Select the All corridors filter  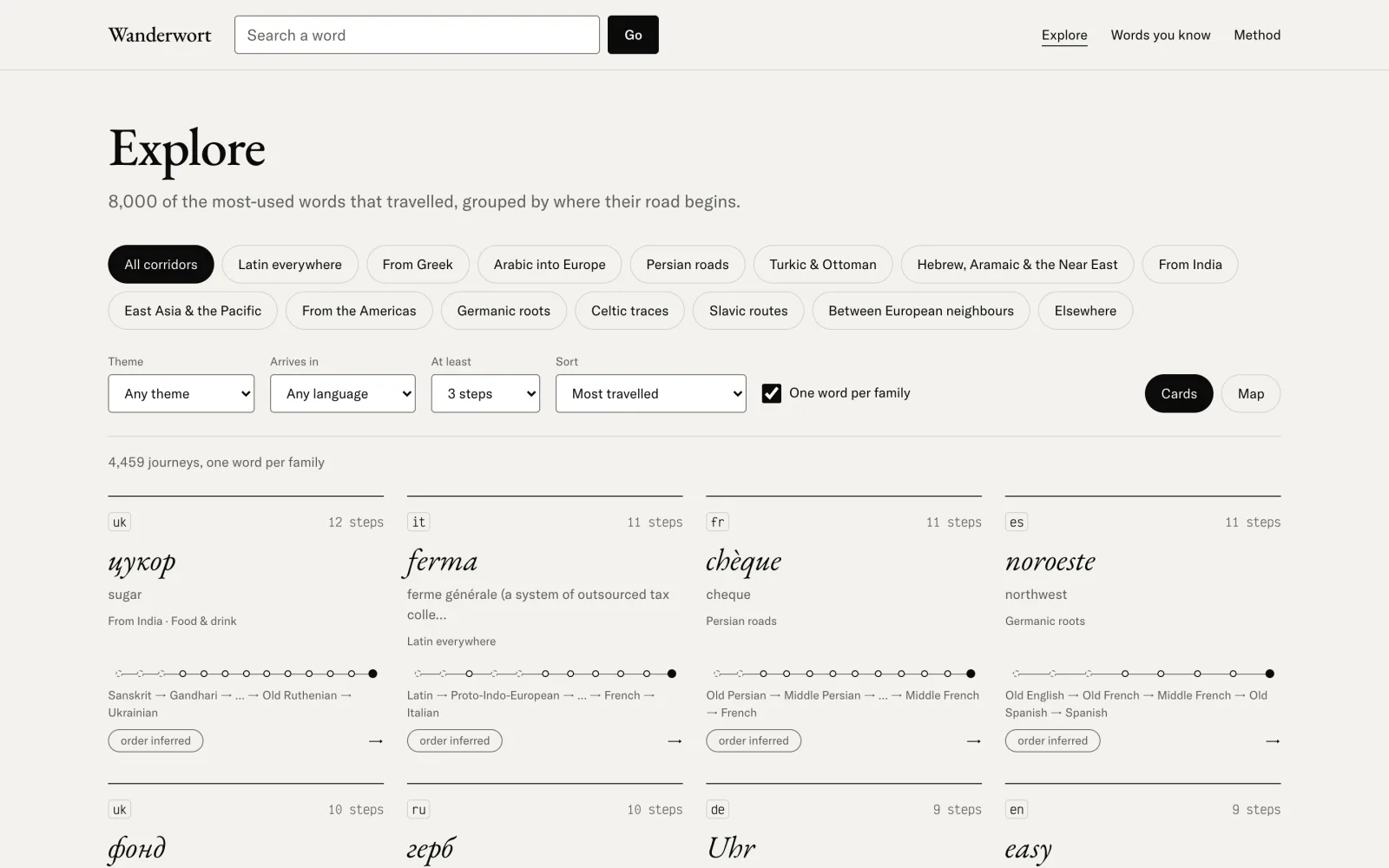click(161, 264)
